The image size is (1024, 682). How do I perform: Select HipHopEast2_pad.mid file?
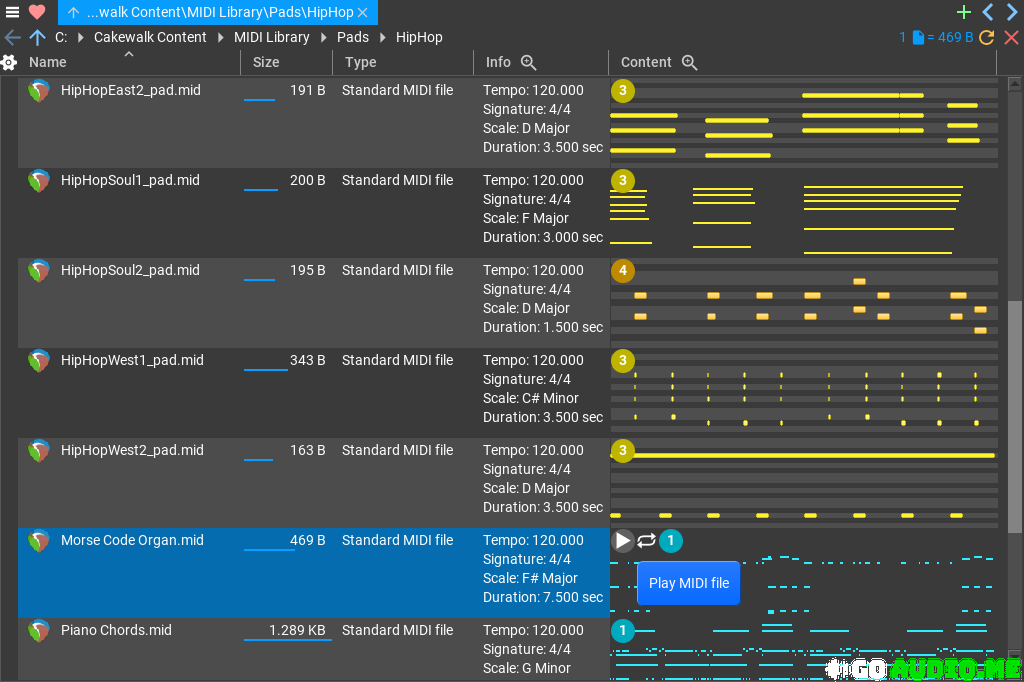[131, 90]
